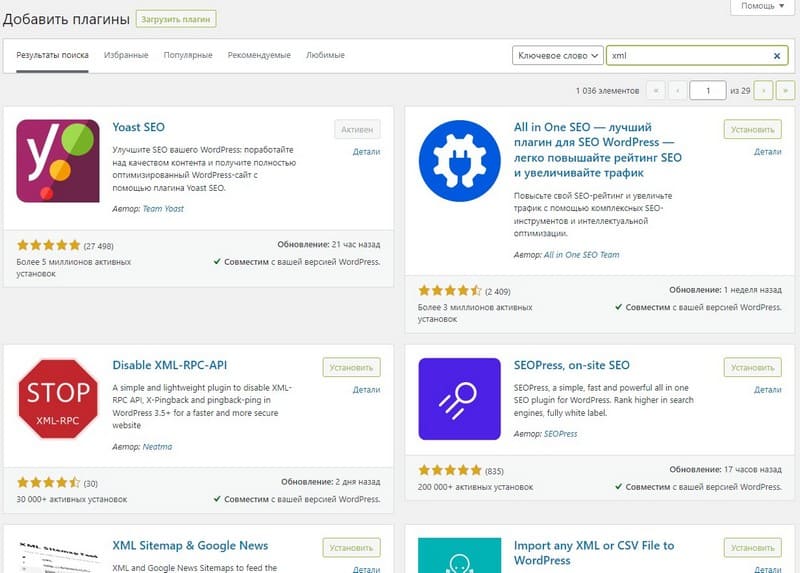The height and width of the screenshot is (573, 800).
Task: Click the Более 5 миллионов активных установок text
Action: click(73, 268)
